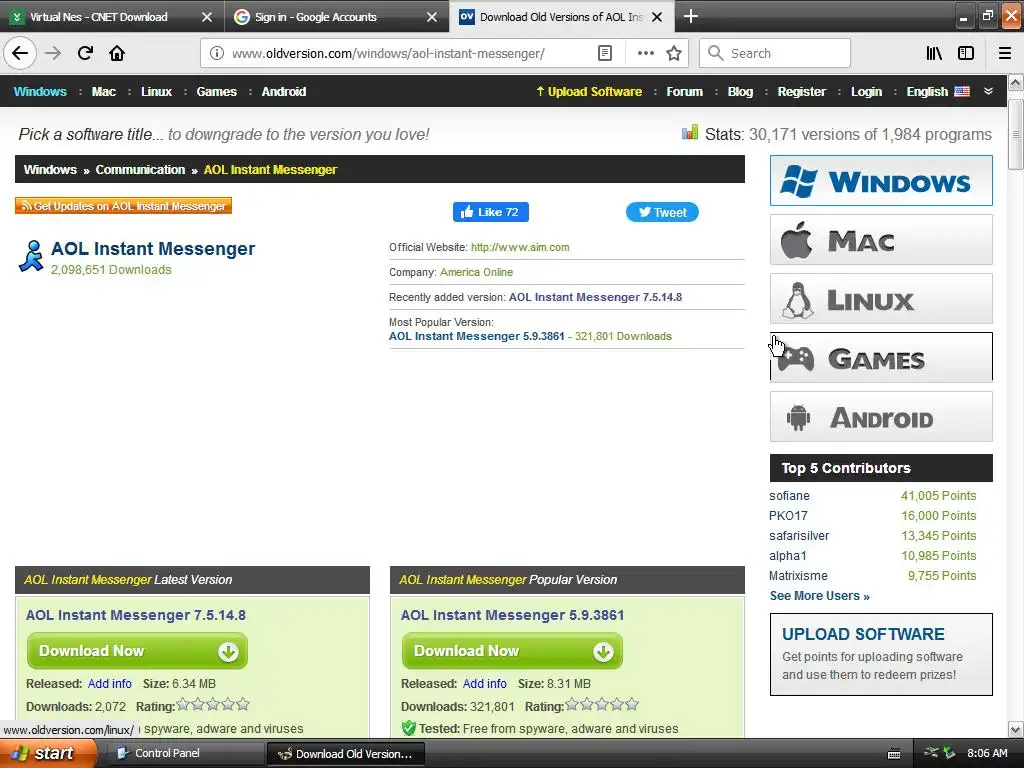Click the America Online company link

(476, 272)
